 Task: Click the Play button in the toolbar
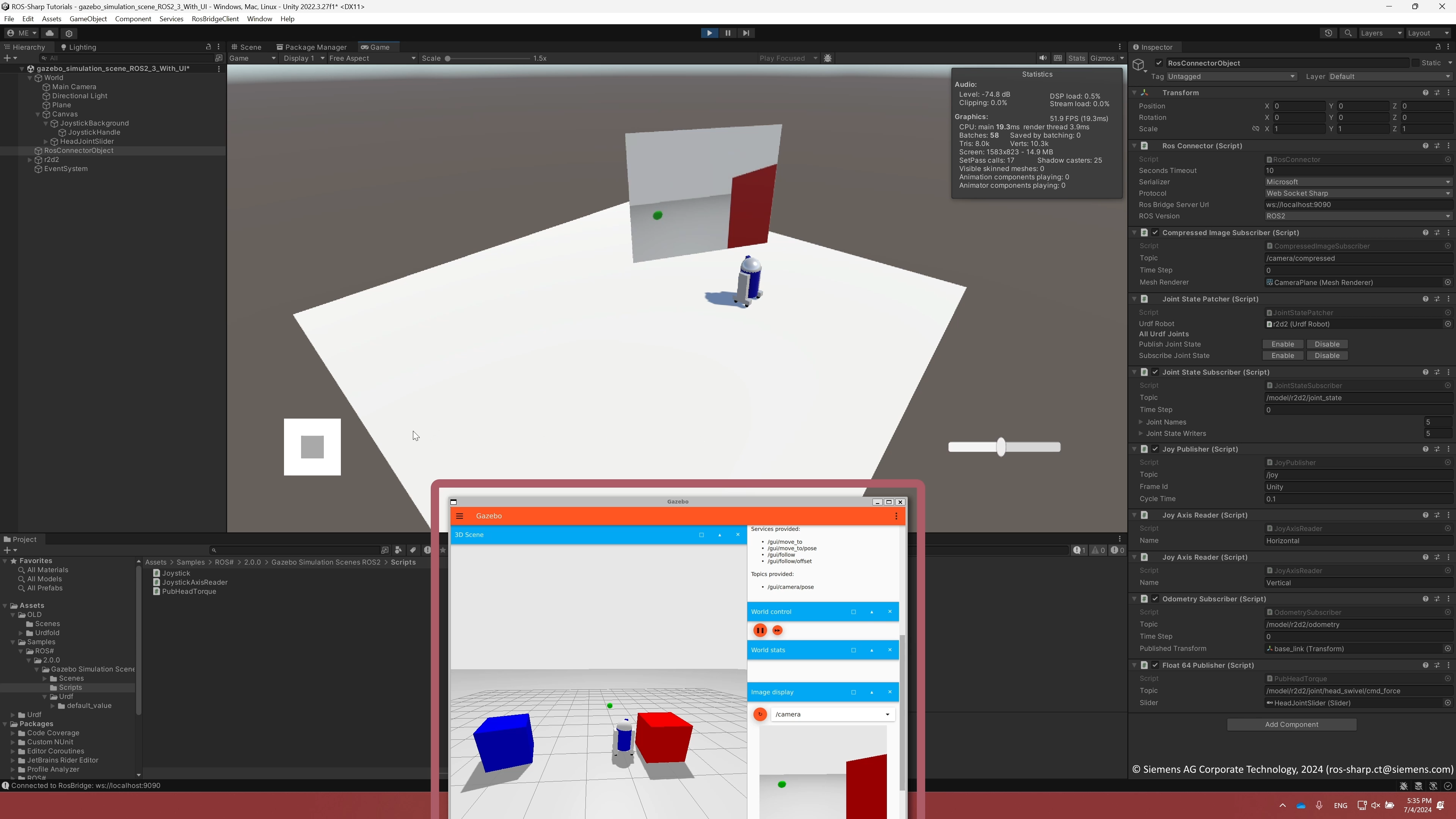click(709, 33)
